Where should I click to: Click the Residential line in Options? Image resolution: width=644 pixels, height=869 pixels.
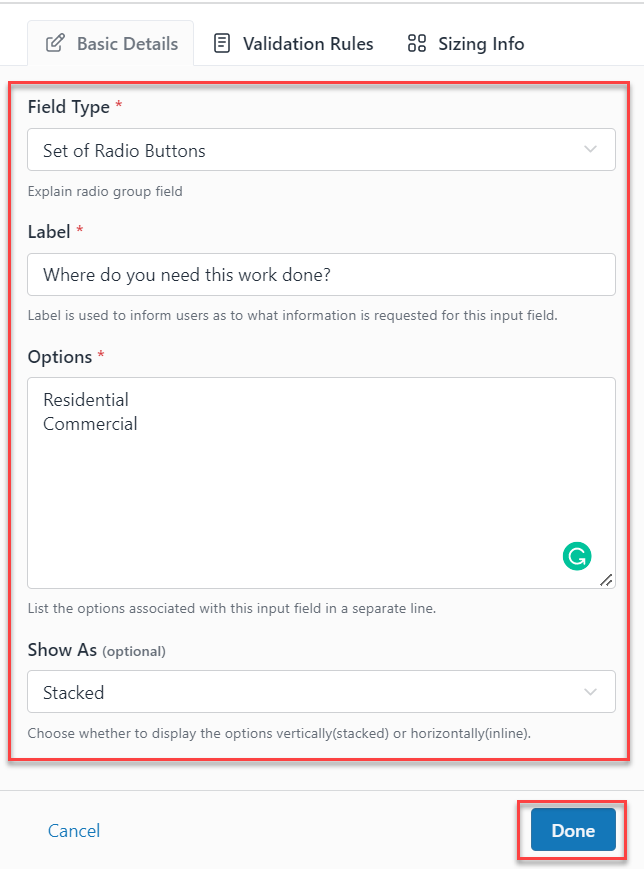[85, 399]
